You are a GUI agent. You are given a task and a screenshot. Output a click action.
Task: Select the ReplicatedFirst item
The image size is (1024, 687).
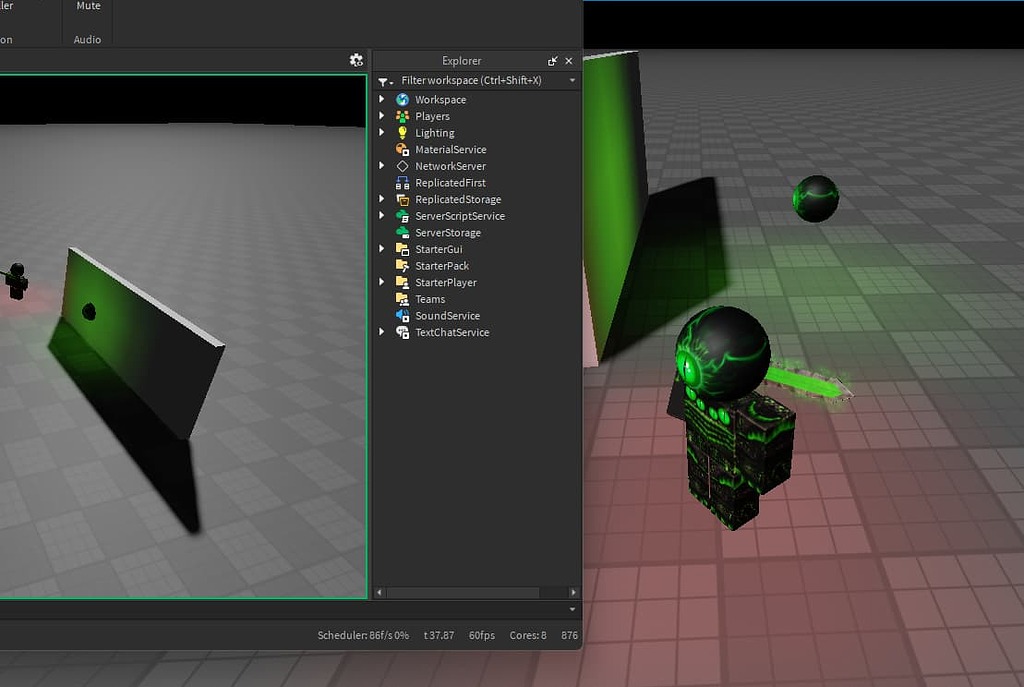(450, 183)
